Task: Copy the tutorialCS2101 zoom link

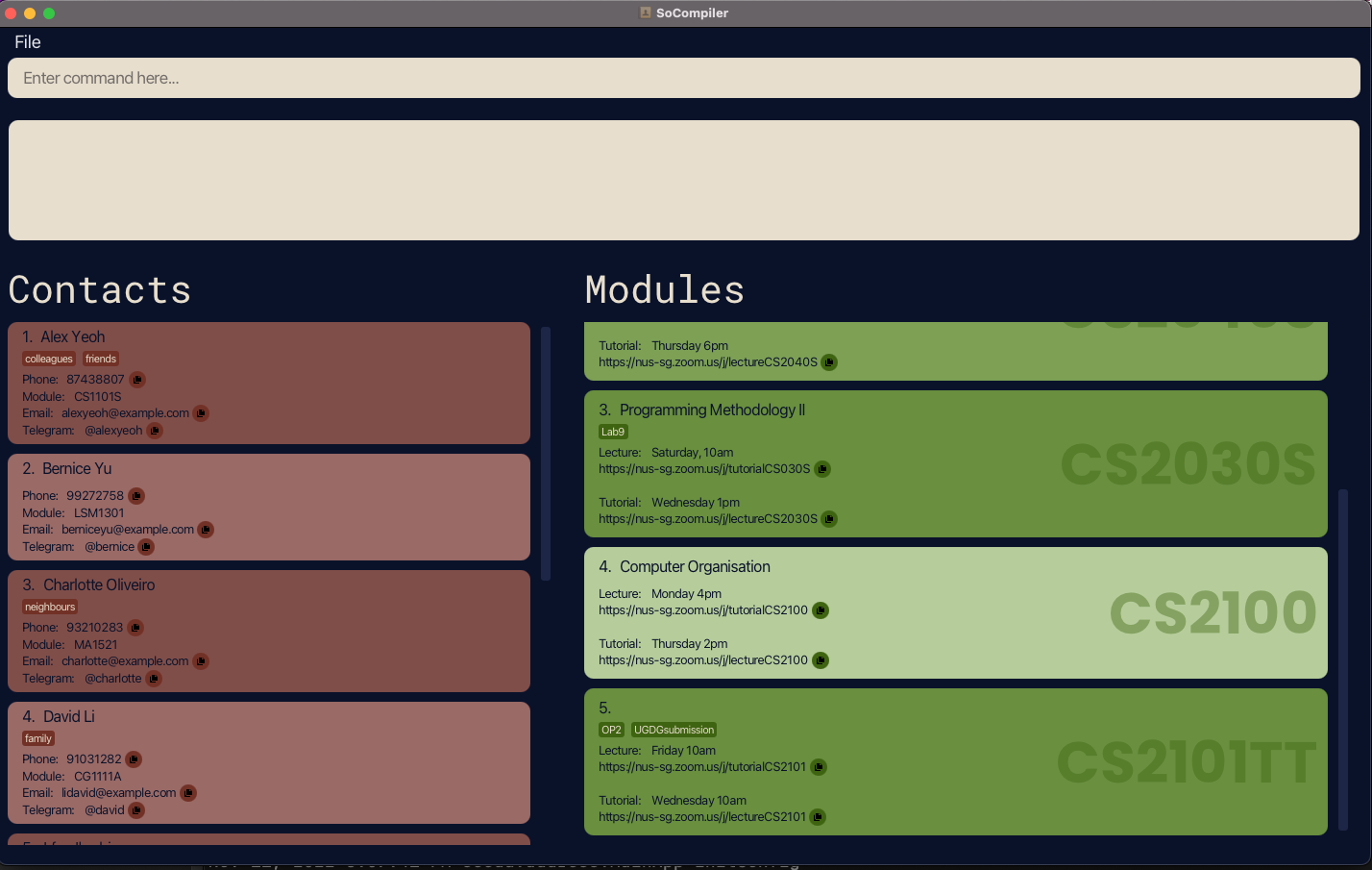Action: click(x=819, y=767)
